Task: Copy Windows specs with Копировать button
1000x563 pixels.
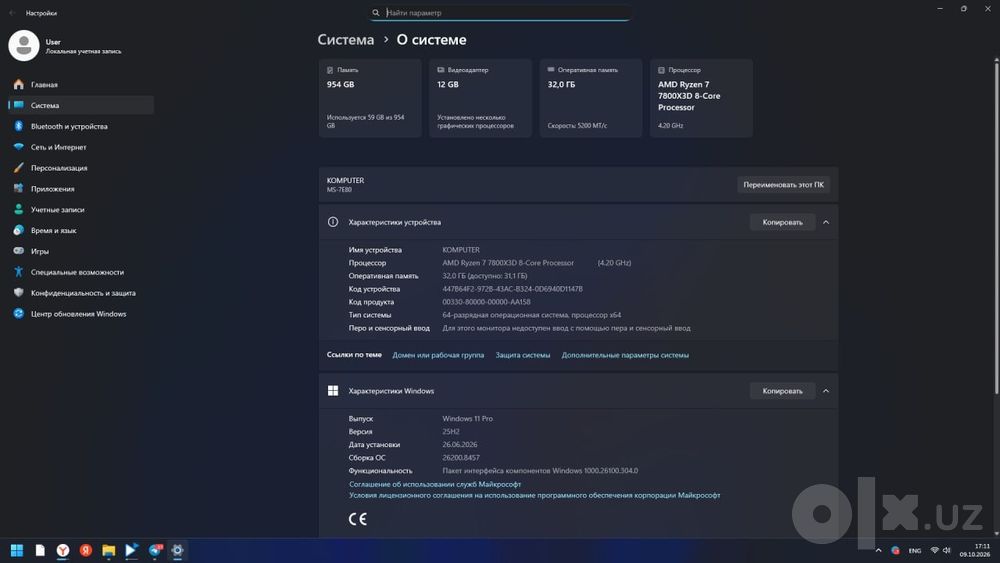Action: click(x=783, y=391)
